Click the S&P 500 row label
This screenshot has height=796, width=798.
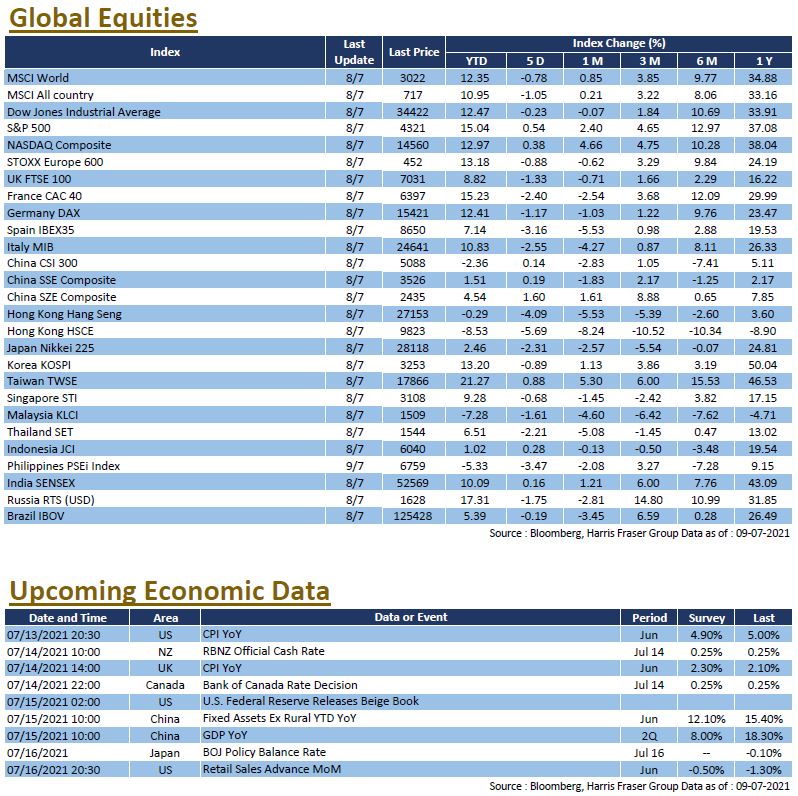click(x=28, y=128)
